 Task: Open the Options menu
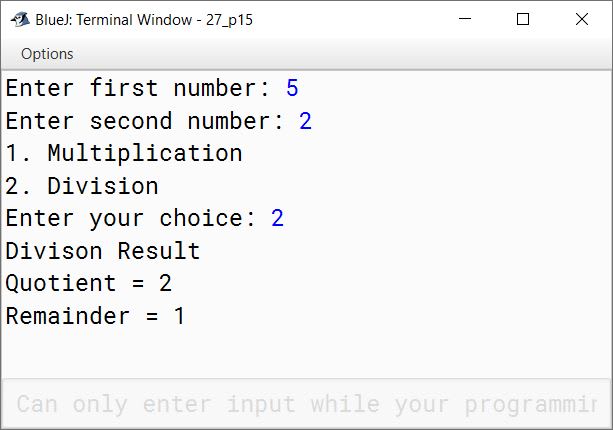[x=47, y=54]
